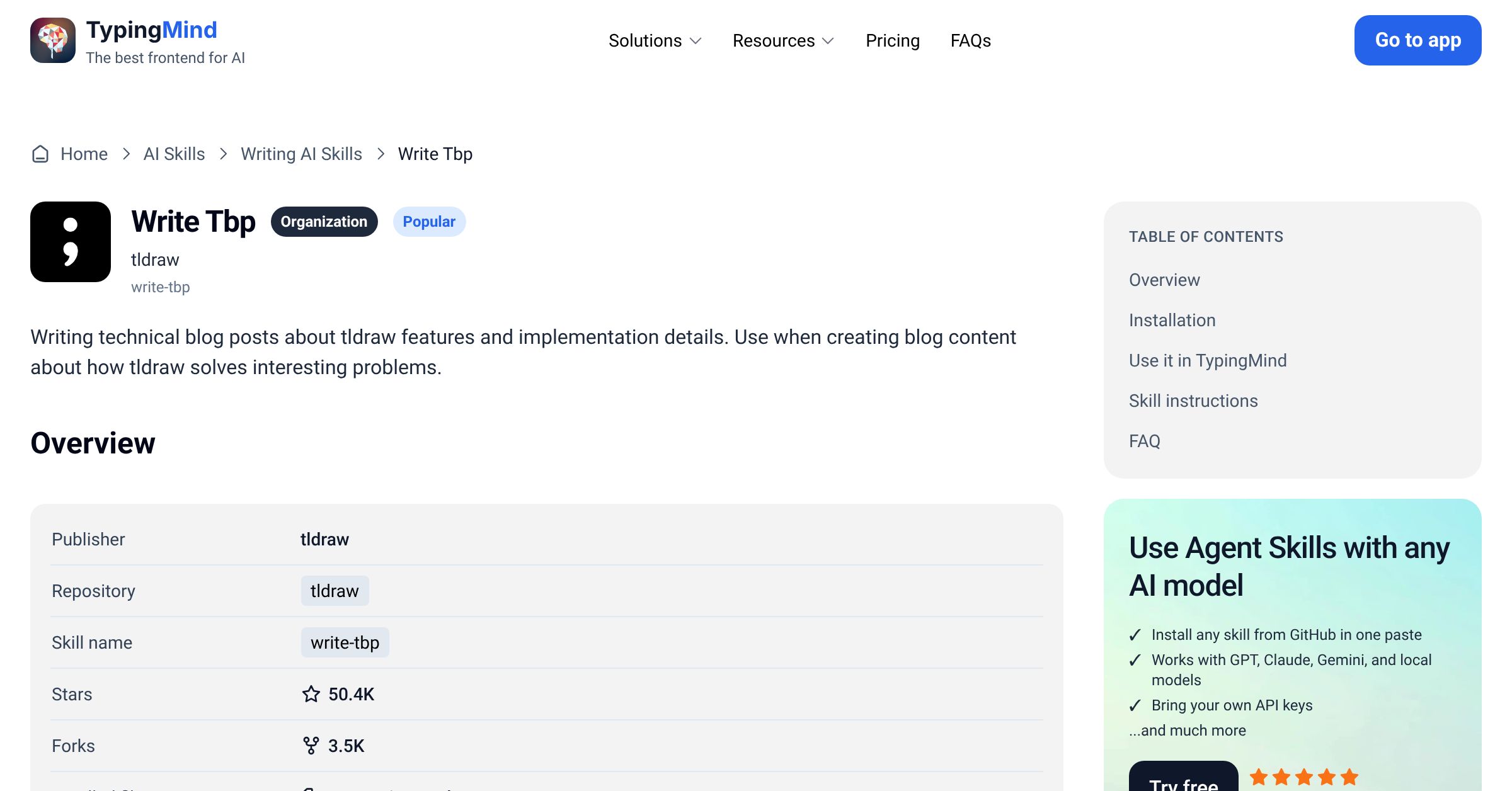Image resolution: width=1512 pixels, height=791 pixels.
Task: Click the TypingMind brand name text
Action: pyautogui.click(x=151, y=30)
